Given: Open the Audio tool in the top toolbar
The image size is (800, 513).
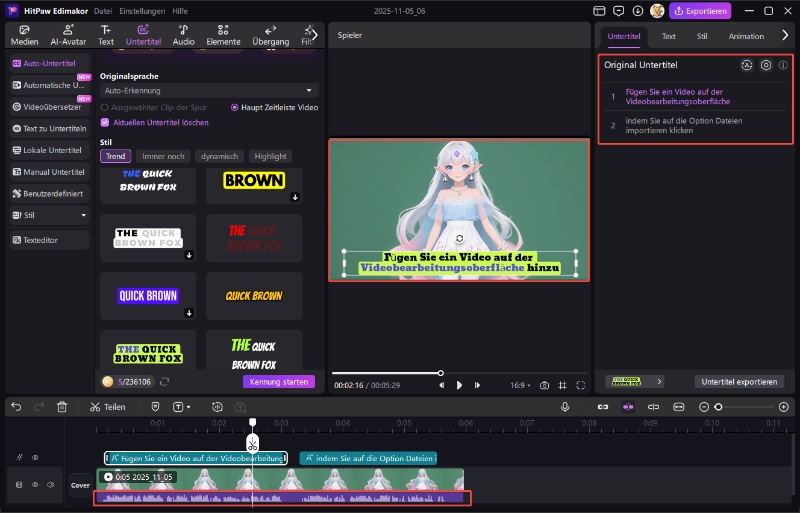Looking at the screenshot, I should tap(183, 35).
